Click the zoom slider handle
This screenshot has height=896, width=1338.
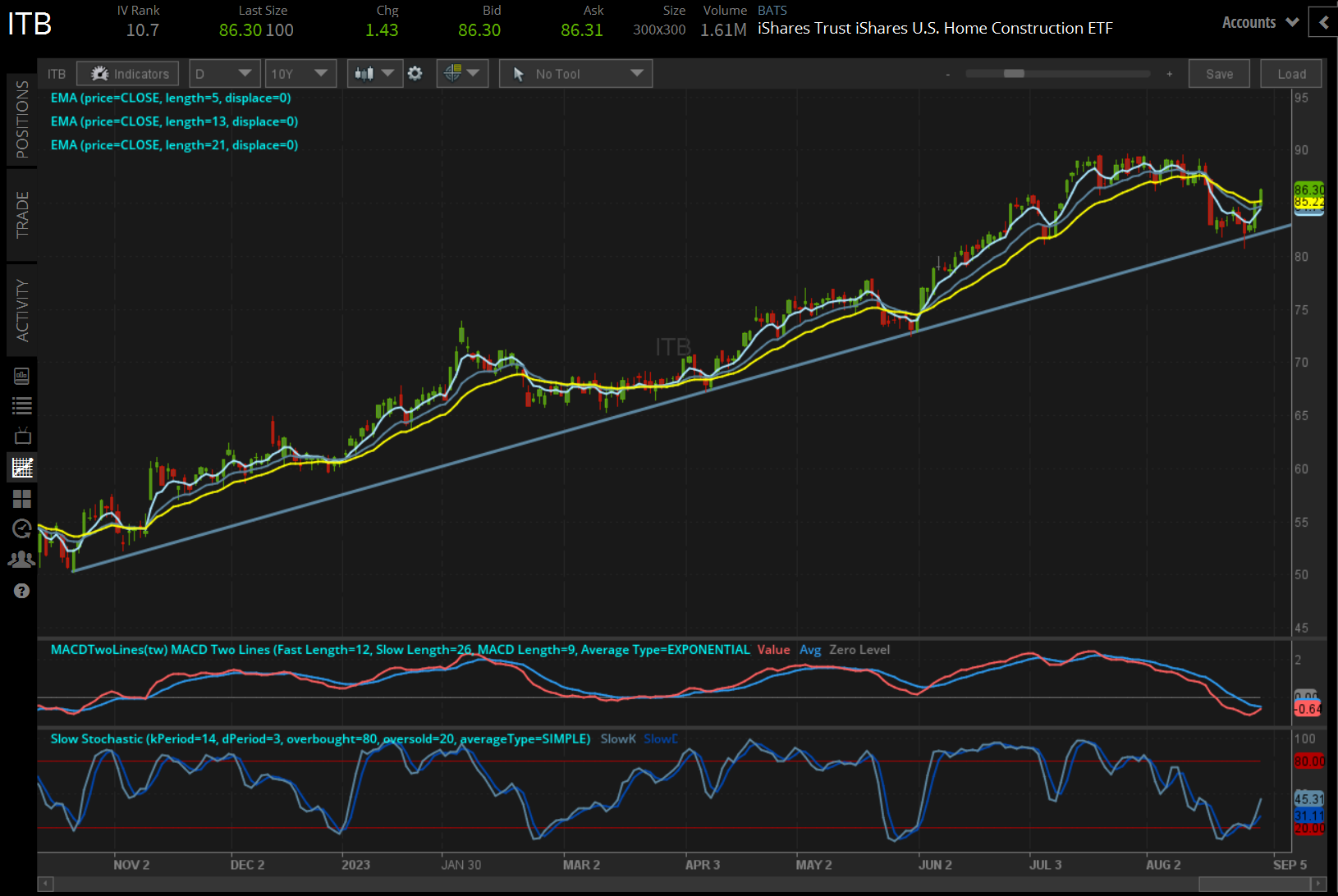[x=1014, y=74]
